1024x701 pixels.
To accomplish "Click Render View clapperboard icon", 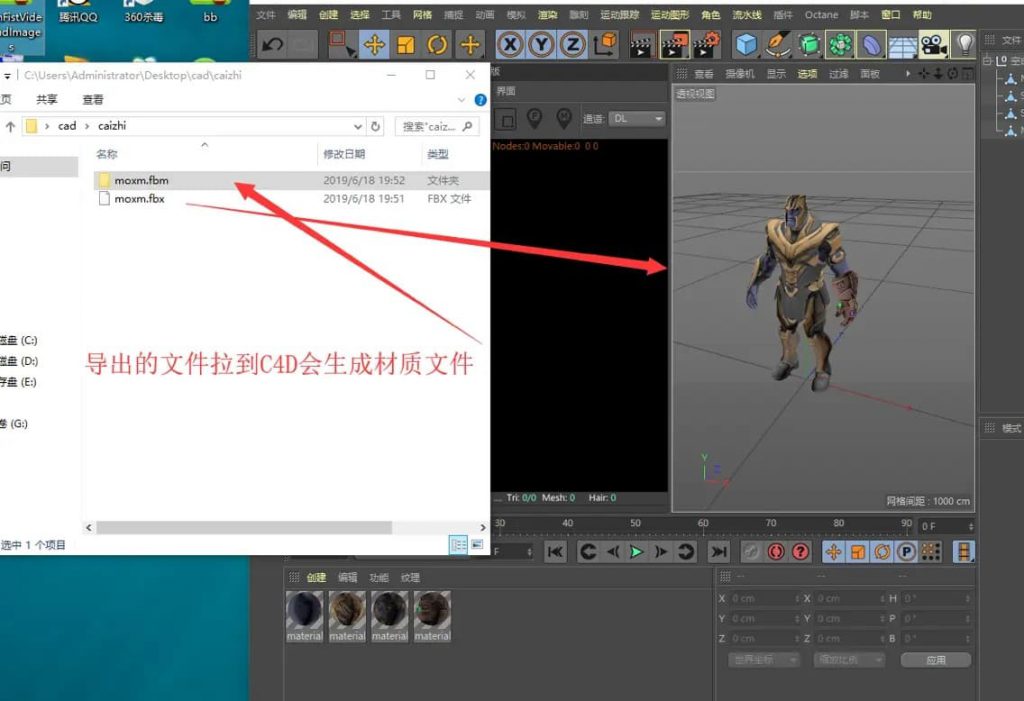I will point(641,44).
